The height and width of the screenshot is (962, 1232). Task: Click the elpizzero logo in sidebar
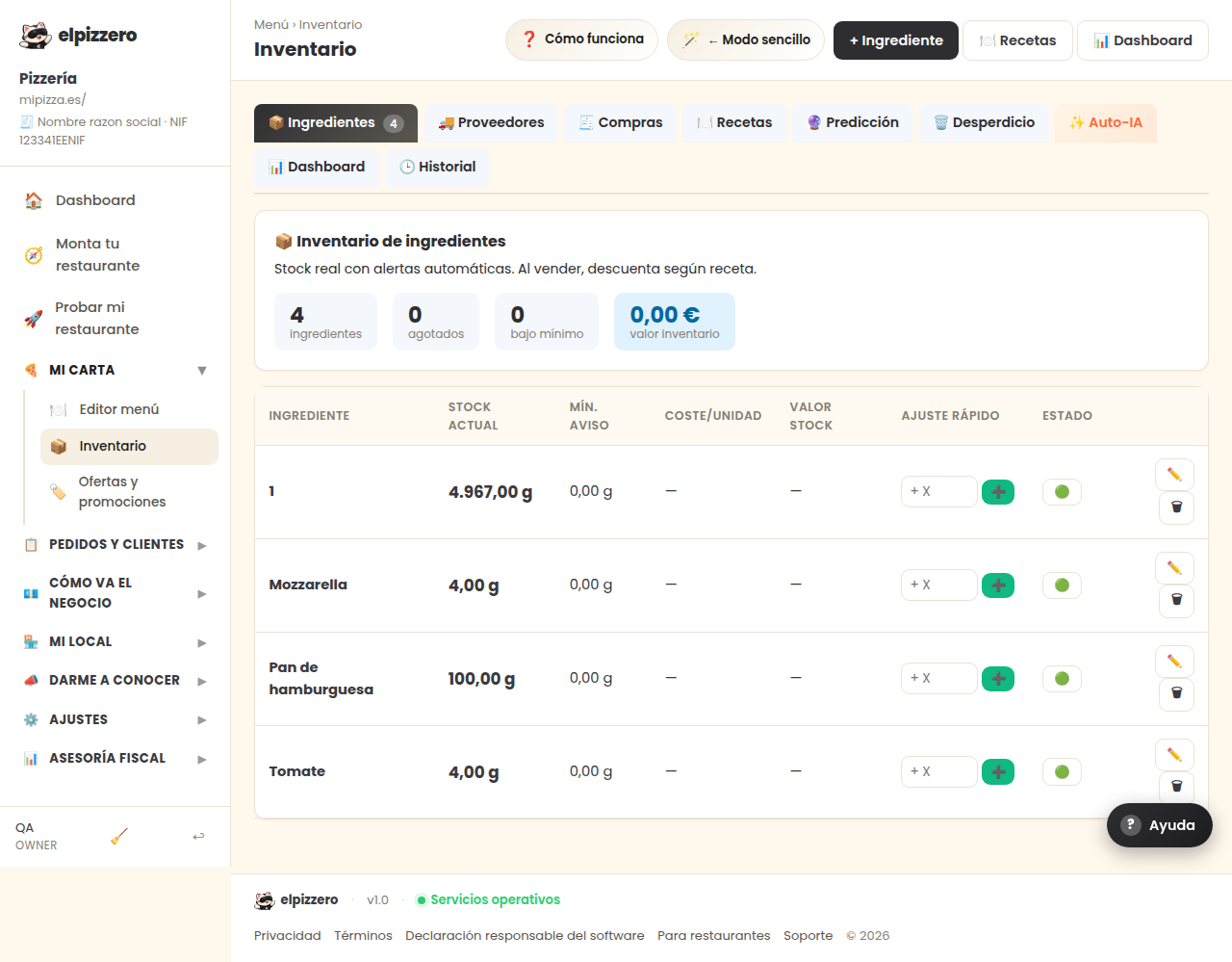pyautogui.click(x=79, y=36)
